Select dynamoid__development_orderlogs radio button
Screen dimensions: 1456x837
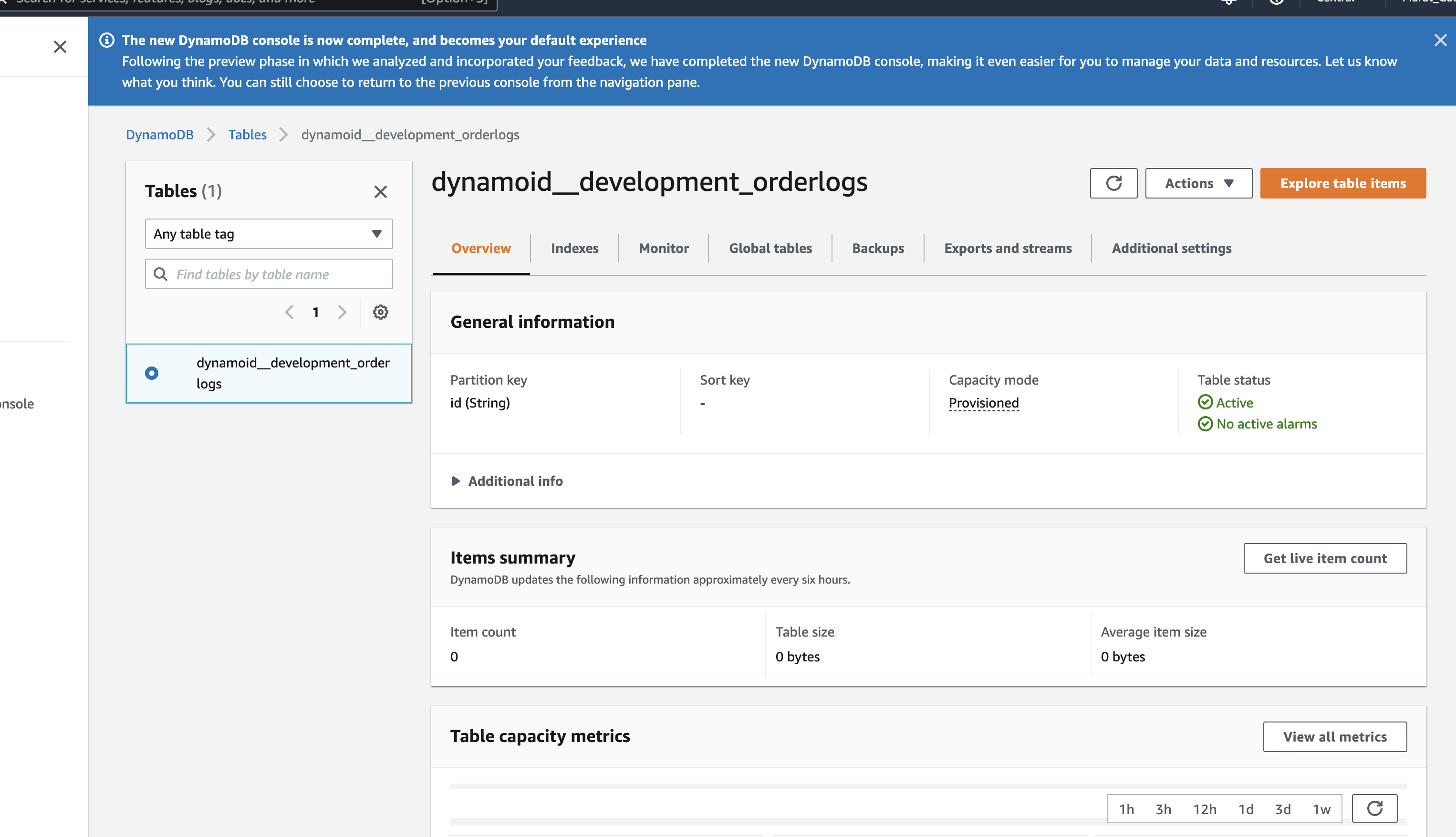click(x=152, y=373)
